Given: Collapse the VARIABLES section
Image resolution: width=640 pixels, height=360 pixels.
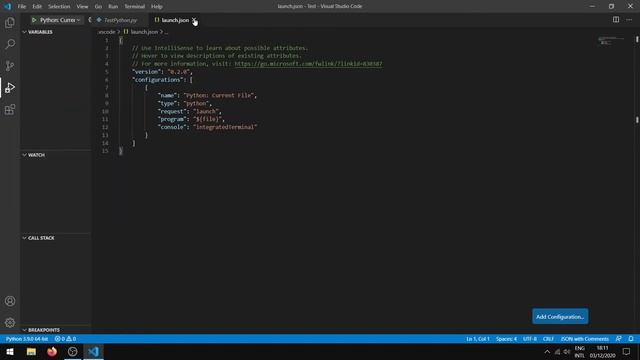Looking at the screenshot, I should [x=56, y=32].
